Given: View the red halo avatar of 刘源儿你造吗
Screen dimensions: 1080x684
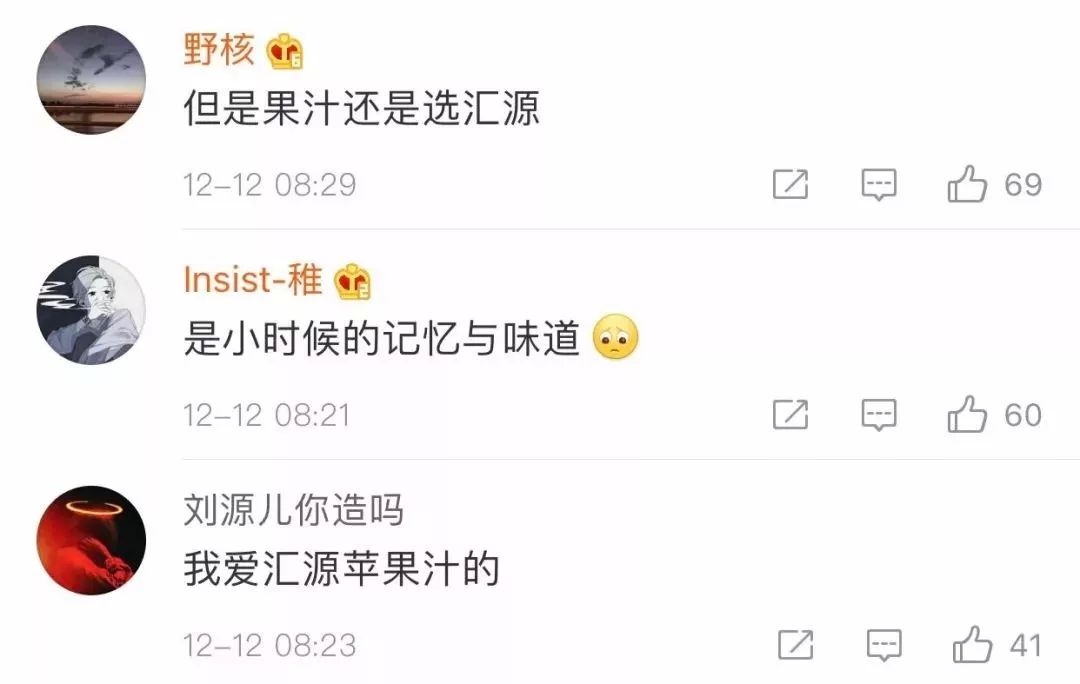Looking at the screenshot, I should pos(91,541).
